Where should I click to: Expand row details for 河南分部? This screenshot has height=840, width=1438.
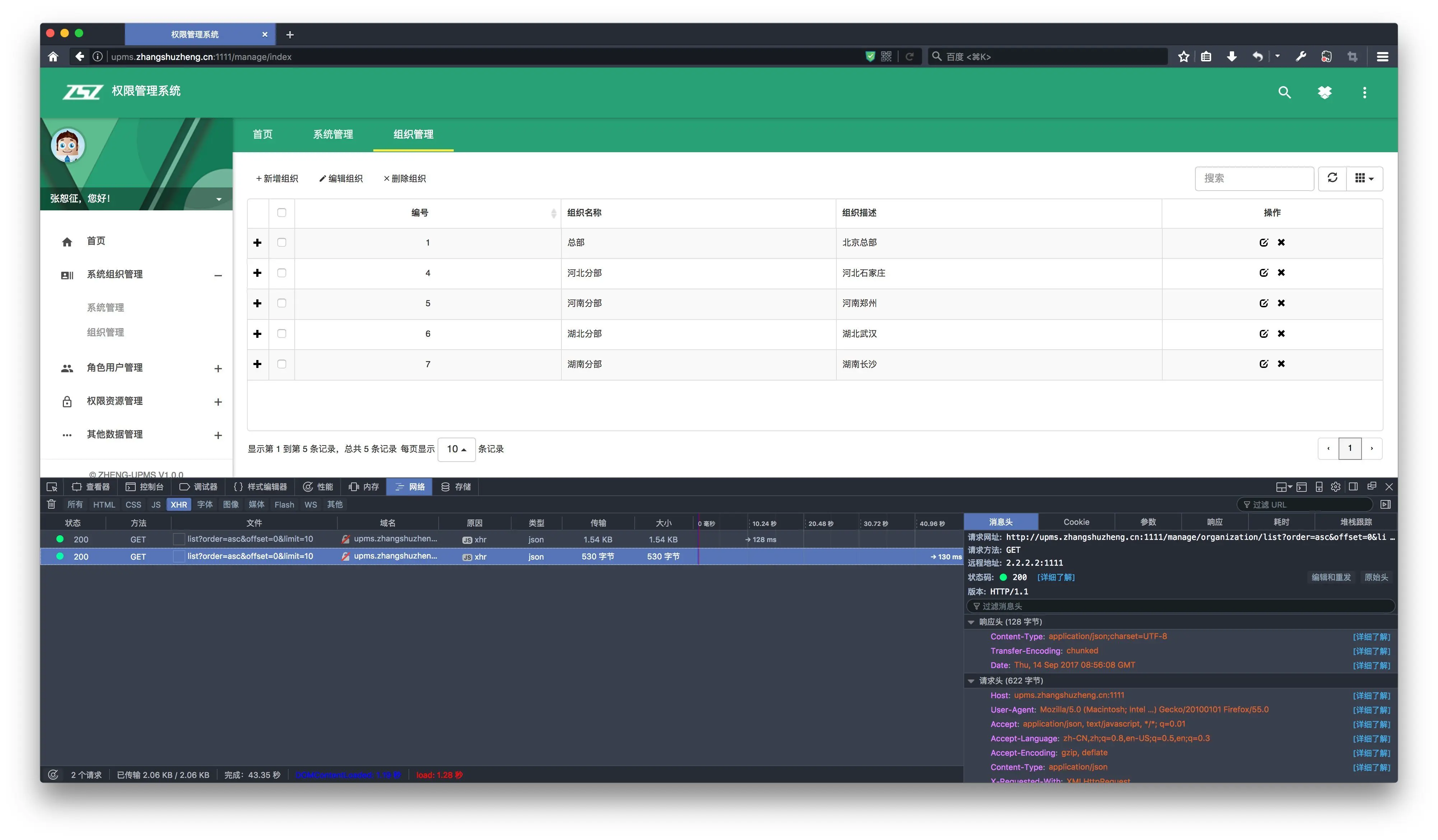pos(257,303)
